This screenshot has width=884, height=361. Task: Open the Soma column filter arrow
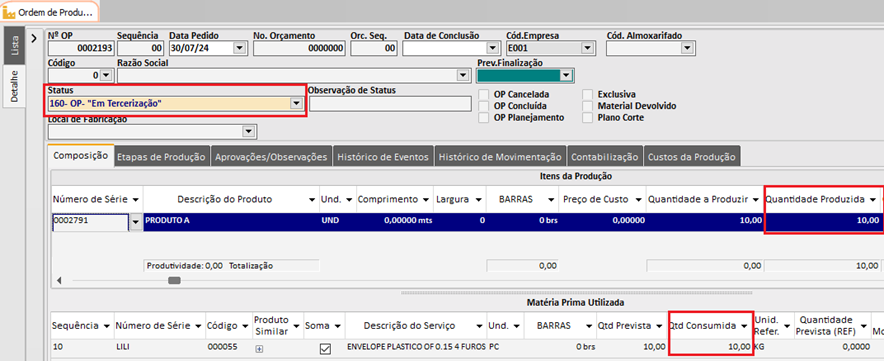337,326
